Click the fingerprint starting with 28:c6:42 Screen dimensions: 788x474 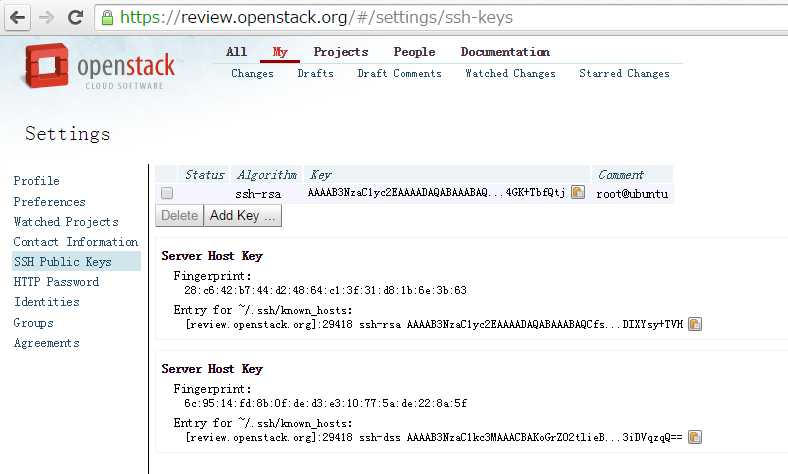point(325,290)
